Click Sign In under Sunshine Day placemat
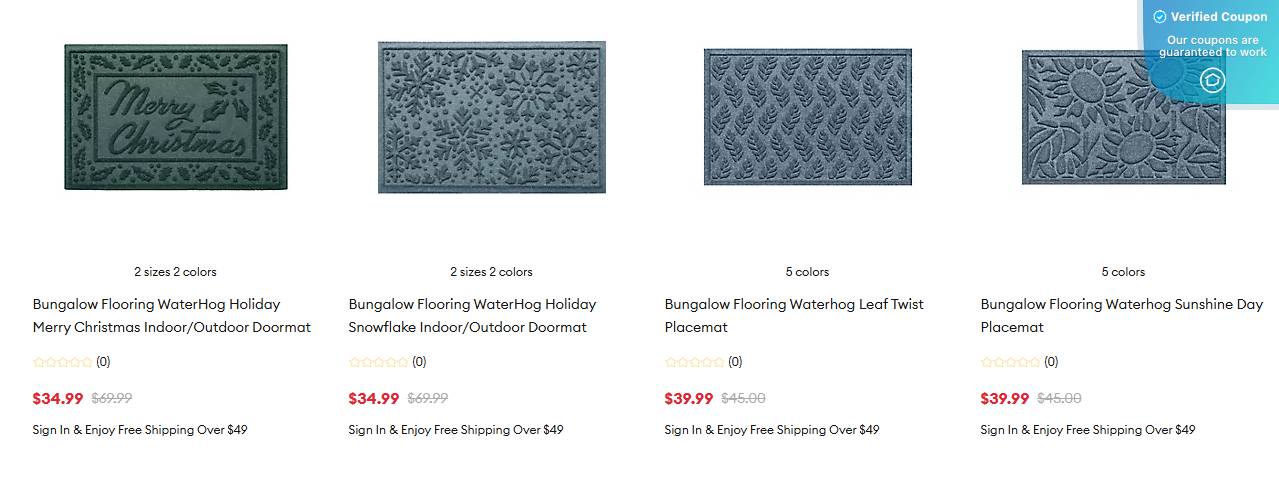Image resolution: width=1279 pixels, height=477 pixels. [1000, 430]
